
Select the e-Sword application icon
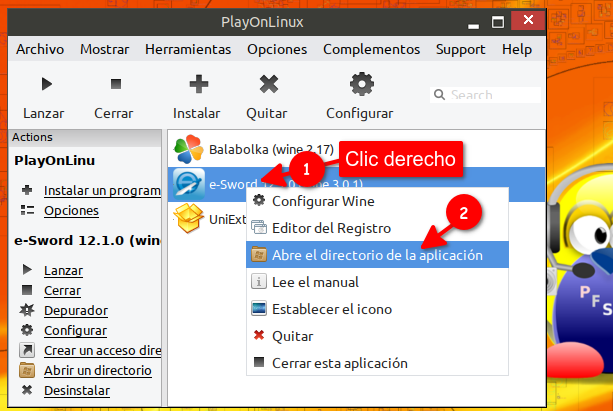pyautogui.click(x=188, y=184)
